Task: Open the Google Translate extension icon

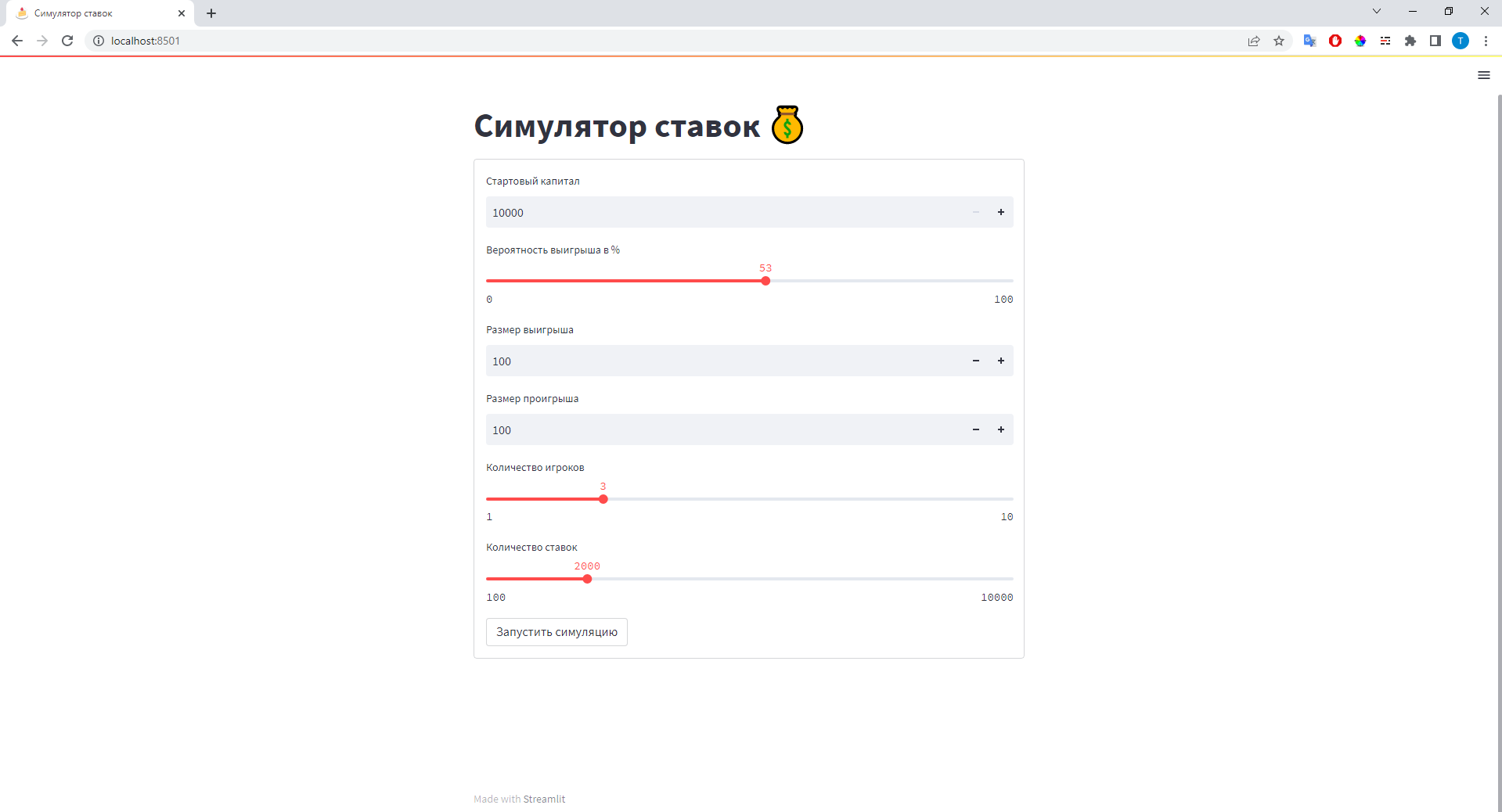Action: (1309, 41)
